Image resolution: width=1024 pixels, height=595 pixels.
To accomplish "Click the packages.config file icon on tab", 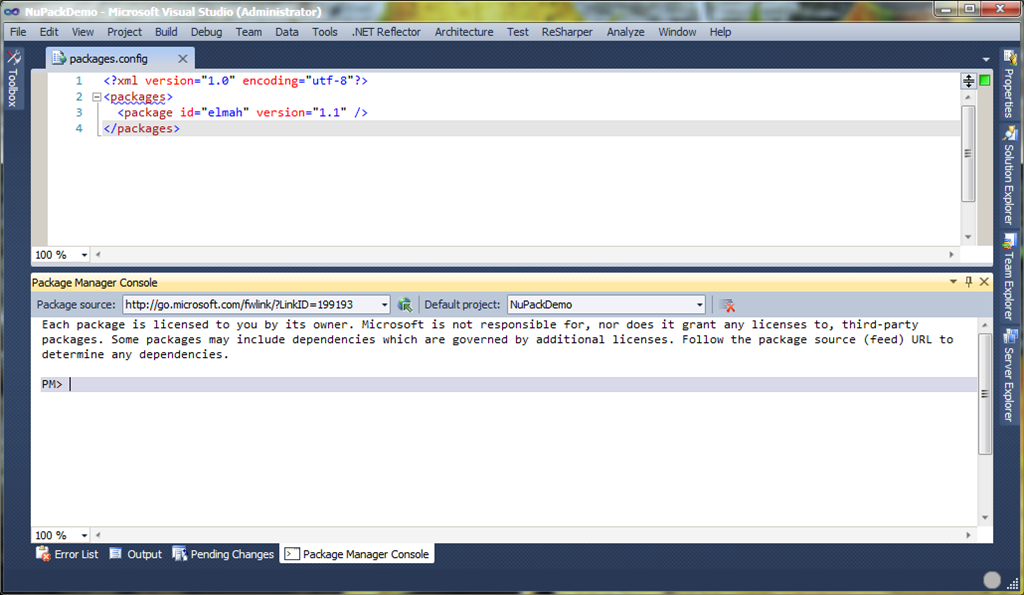I will point(59,58).
